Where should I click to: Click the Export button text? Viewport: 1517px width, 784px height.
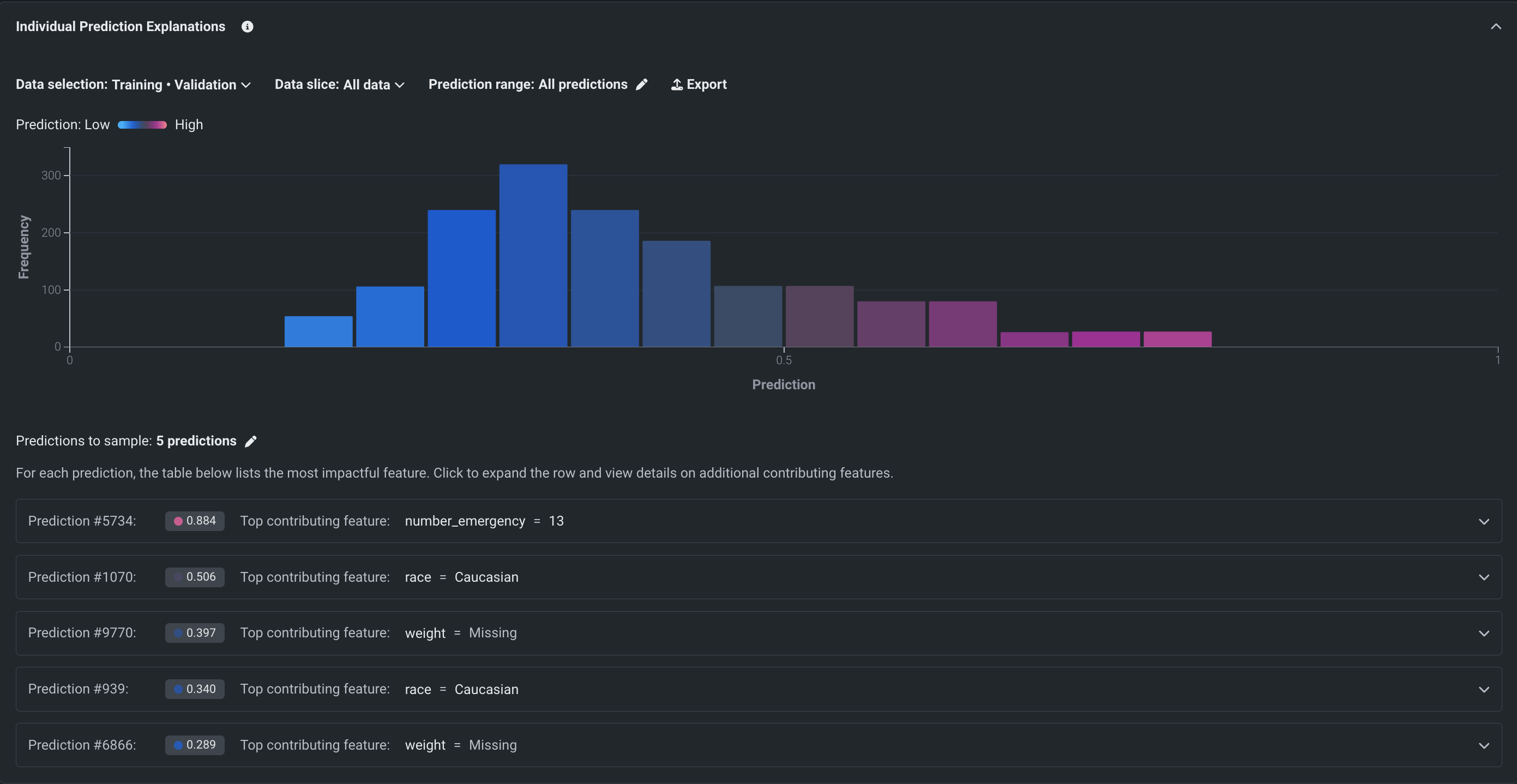pos(706,84)
